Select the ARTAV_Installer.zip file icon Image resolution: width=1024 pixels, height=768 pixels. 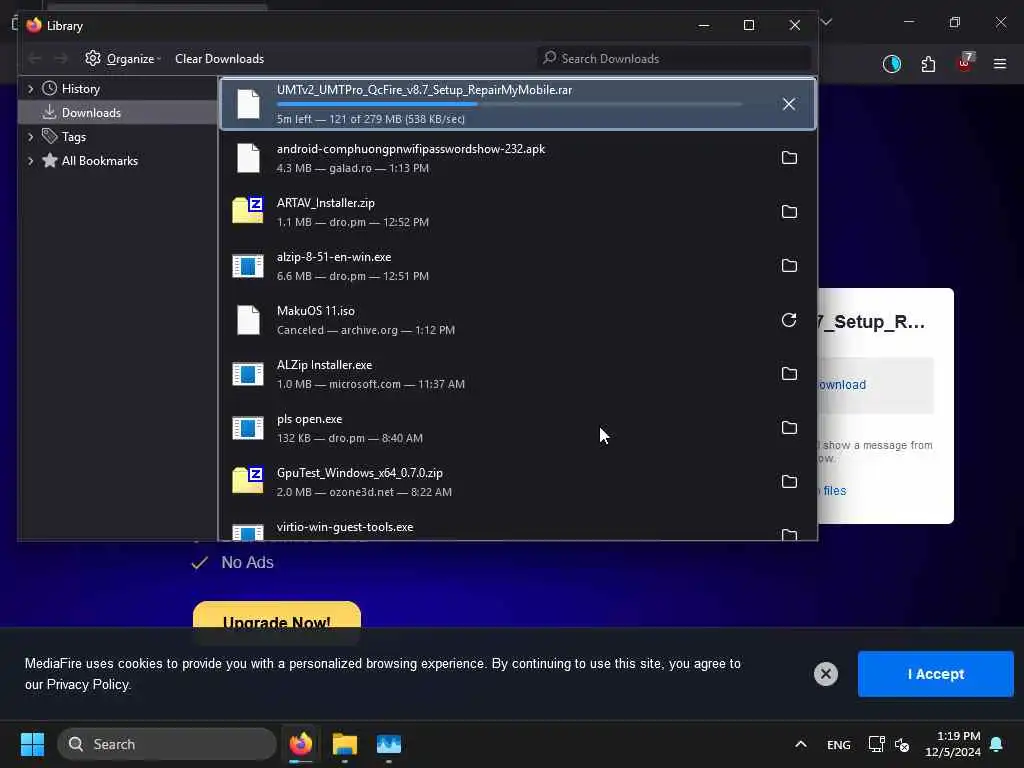[x=248, y=210]
